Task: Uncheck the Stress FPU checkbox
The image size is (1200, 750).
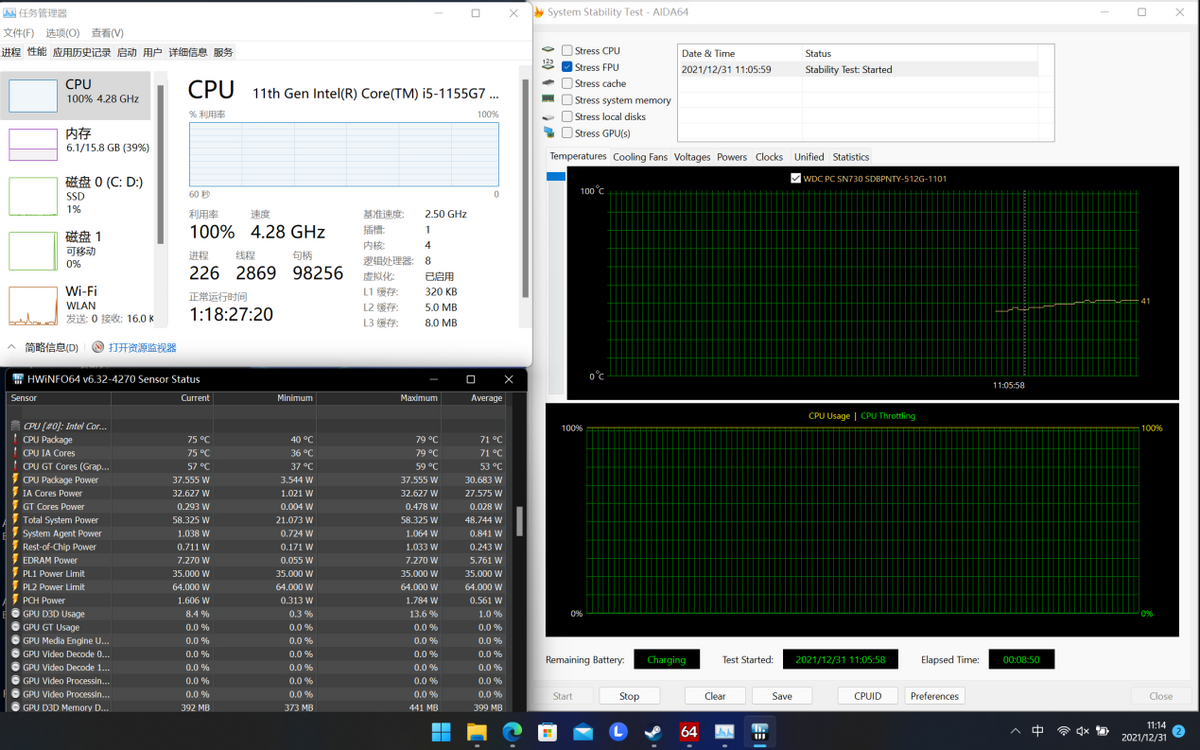Action: coord(567,67)
